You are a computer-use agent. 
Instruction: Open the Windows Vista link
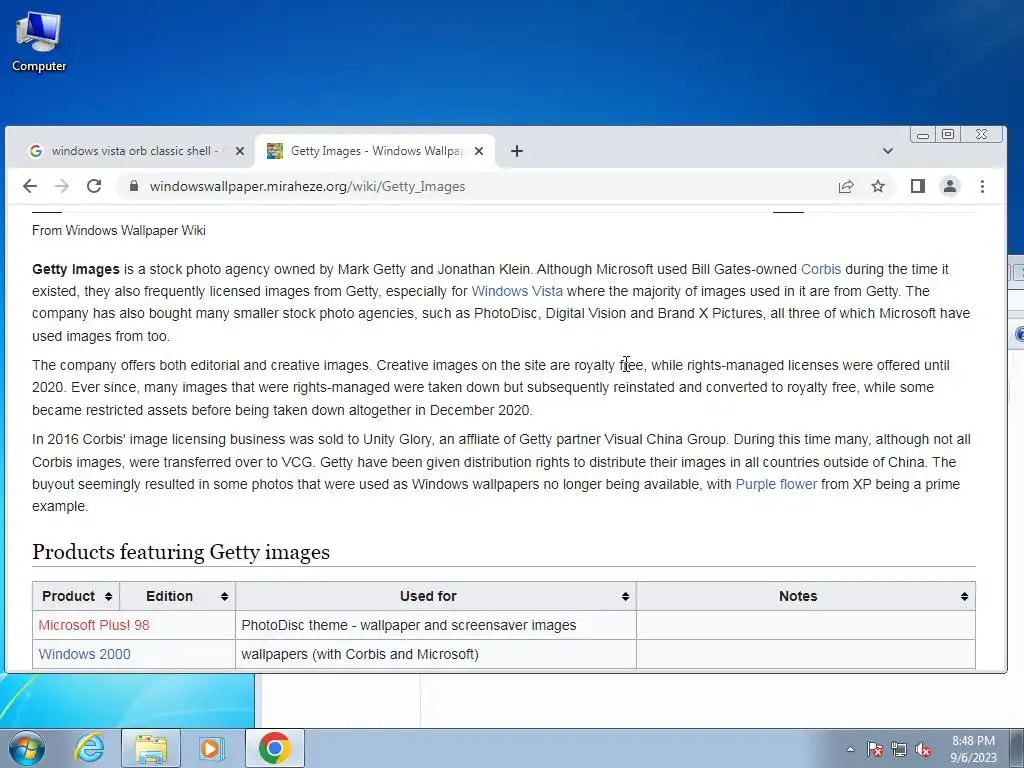point(517,291)
